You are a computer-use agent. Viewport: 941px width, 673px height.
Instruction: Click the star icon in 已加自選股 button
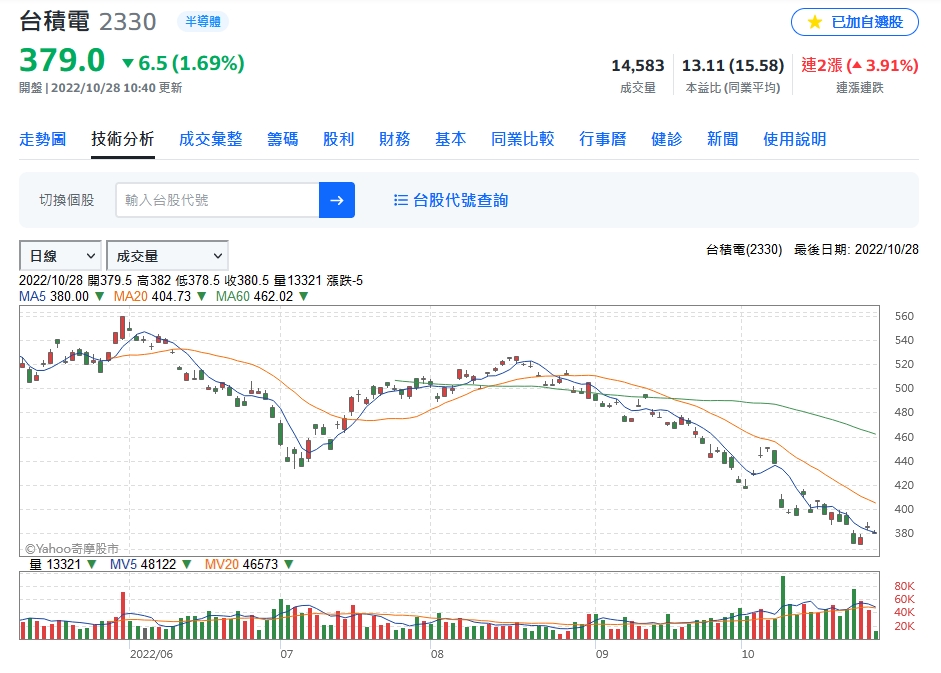(814, 22)
